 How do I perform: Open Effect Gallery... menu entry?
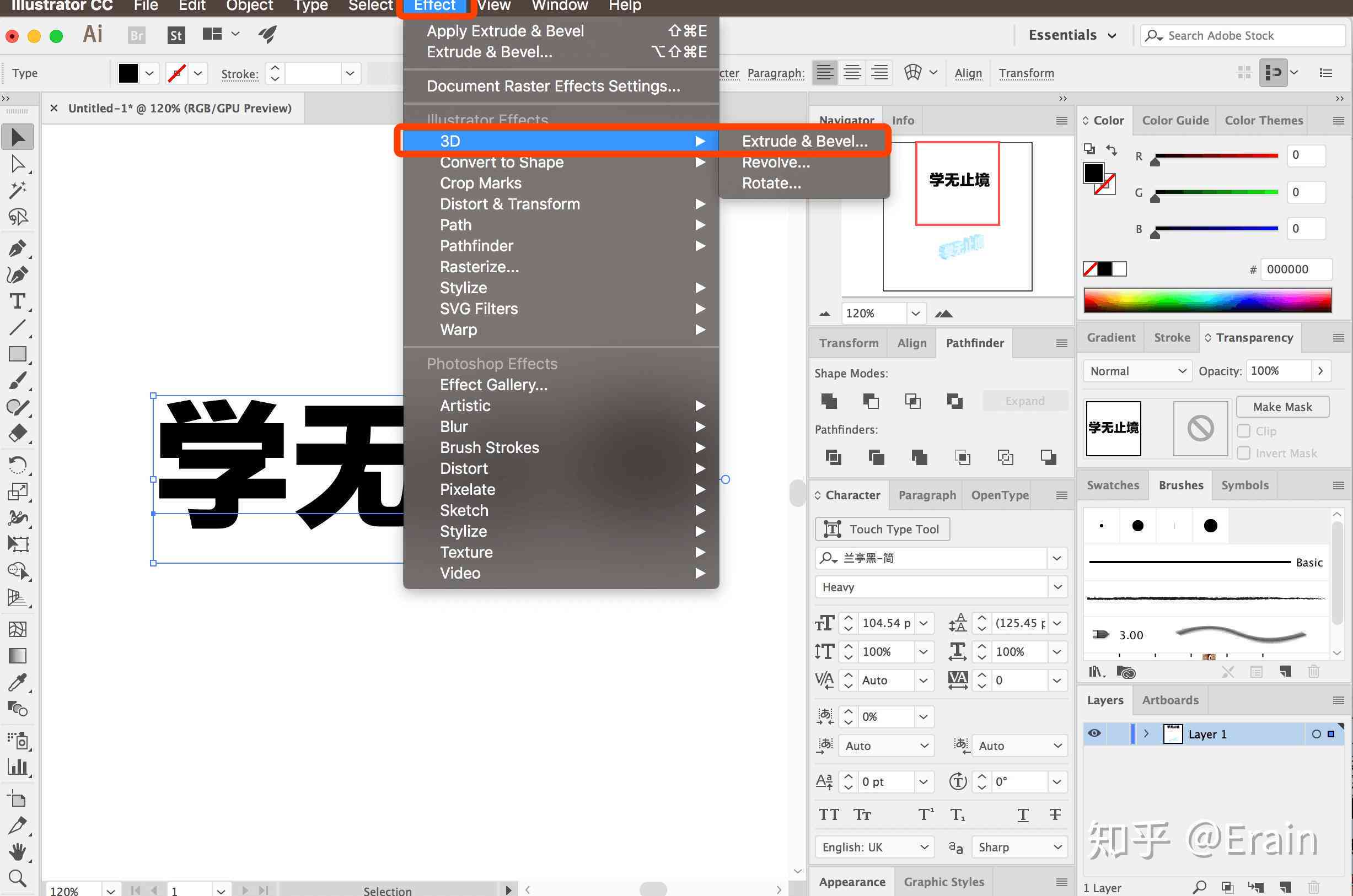(x=561, y=385)
